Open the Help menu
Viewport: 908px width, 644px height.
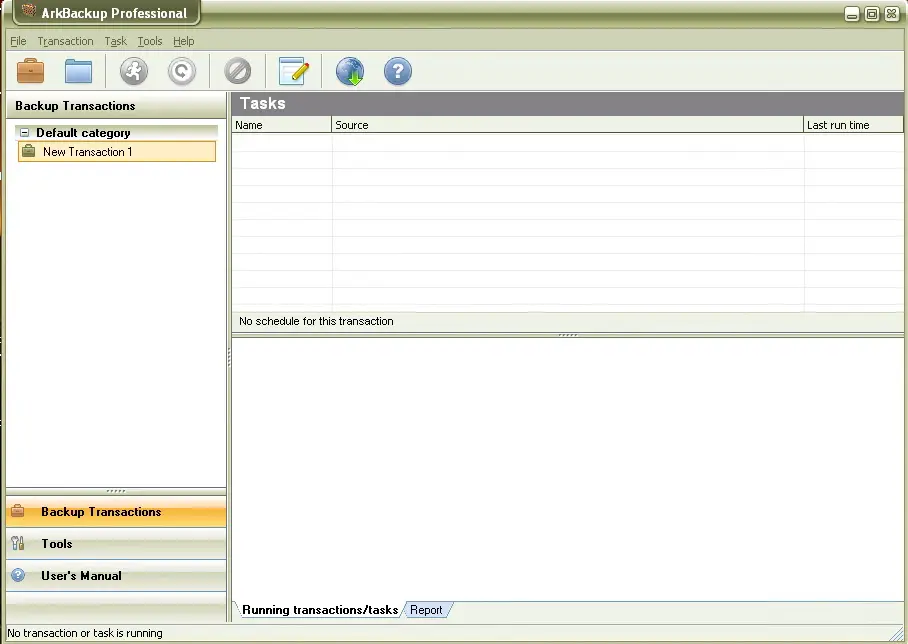pyautogui.click(x=184, y=41)
